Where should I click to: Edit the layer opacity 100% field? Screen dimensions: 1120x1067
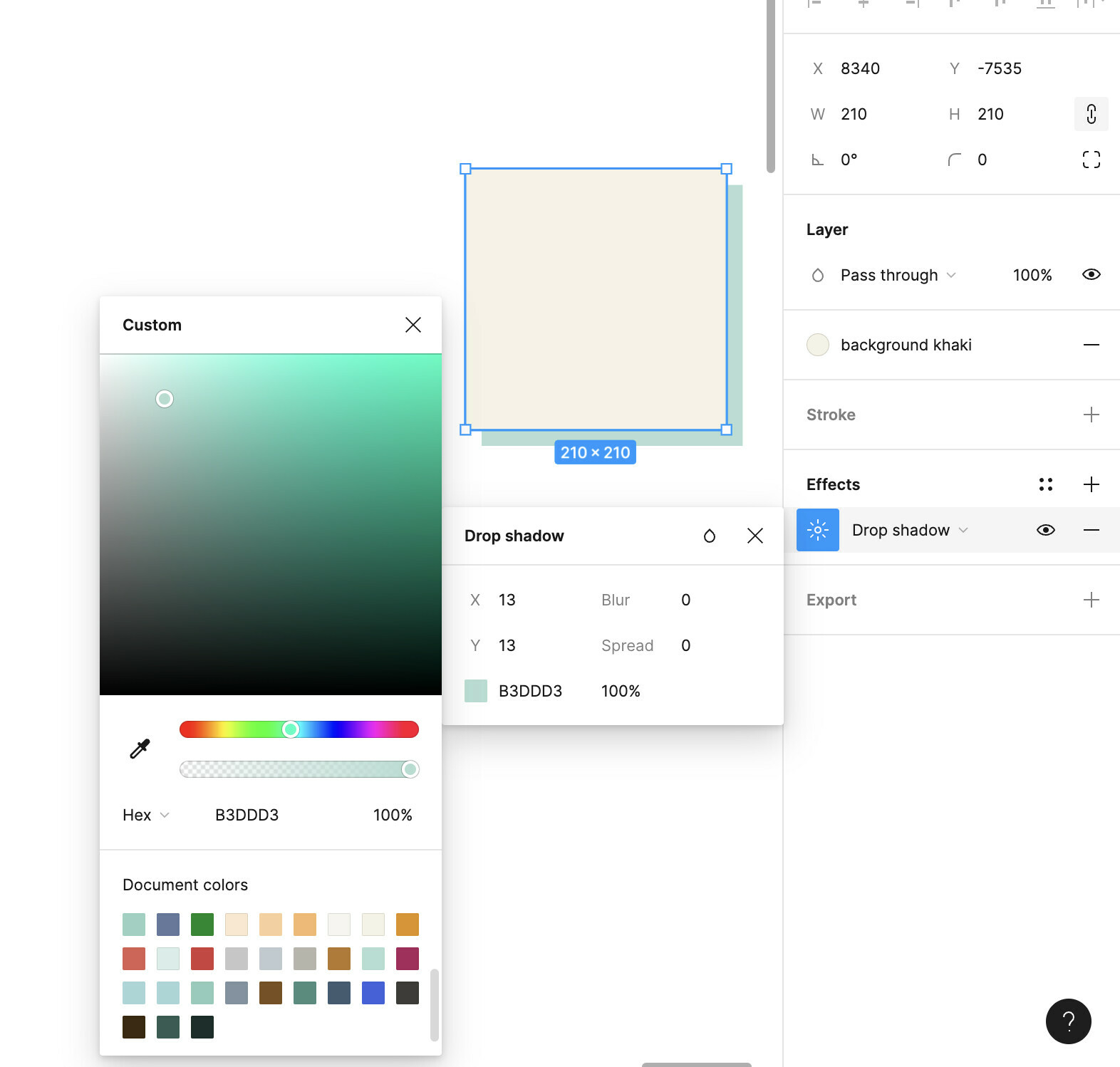[1032, 275]
